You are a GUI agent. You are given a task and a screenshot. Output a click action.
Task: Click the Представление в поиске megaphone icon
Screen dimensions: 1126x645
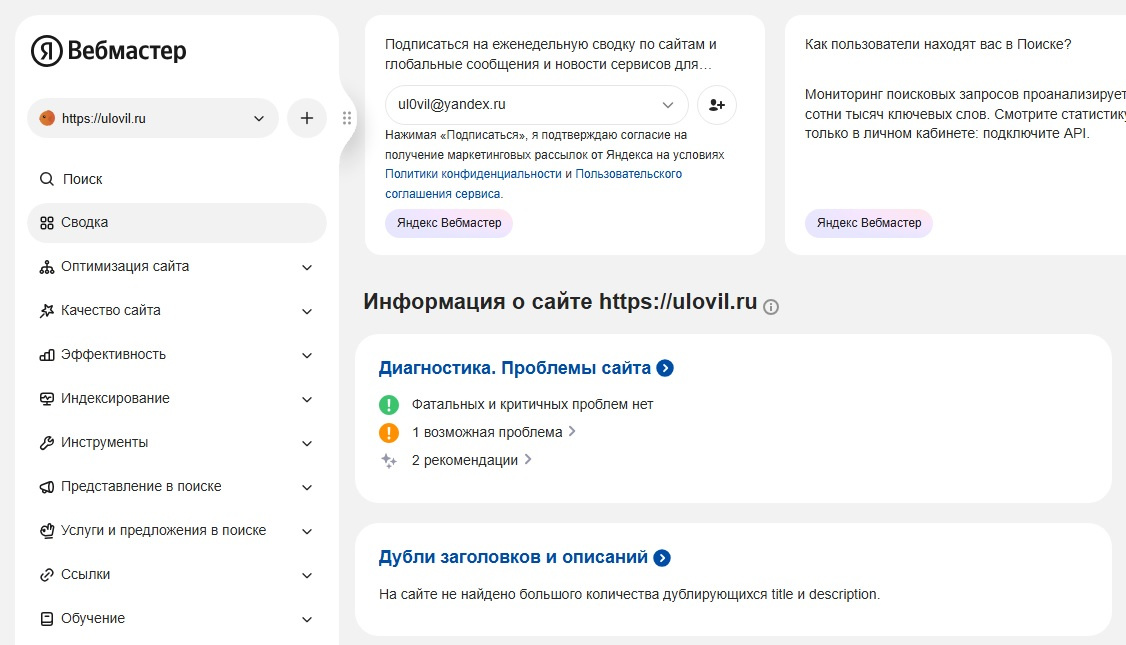[x=47, y=487]
